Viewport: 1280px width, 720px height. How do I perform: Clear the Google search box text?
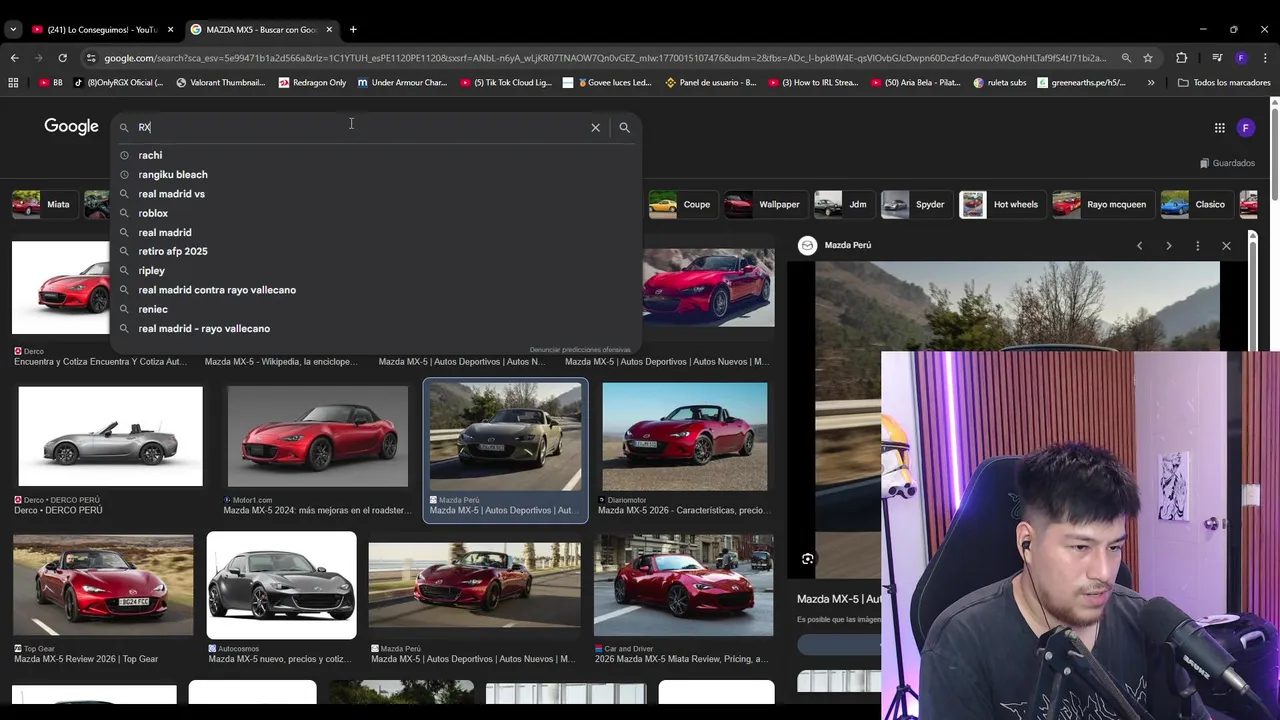[x=595, y=127]
